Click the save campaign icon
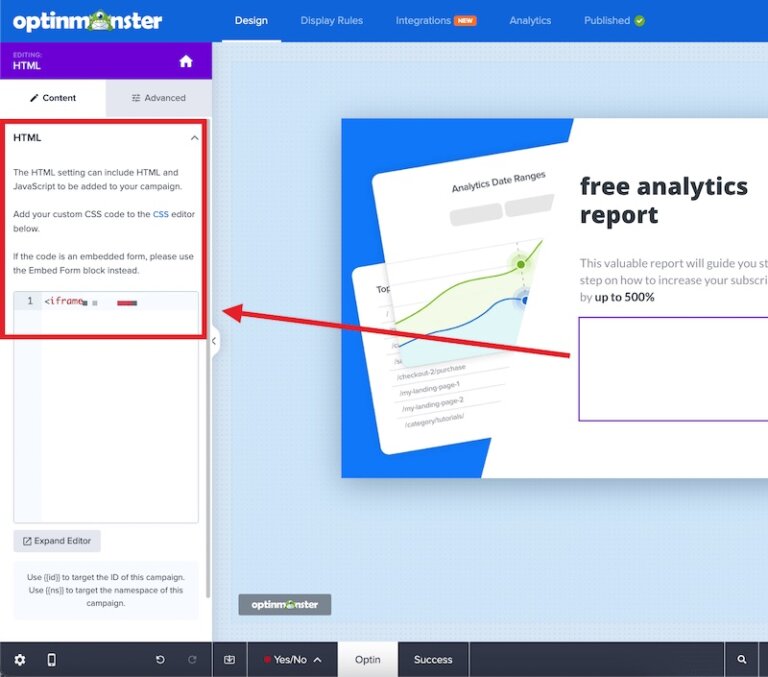 click(229, 660)
